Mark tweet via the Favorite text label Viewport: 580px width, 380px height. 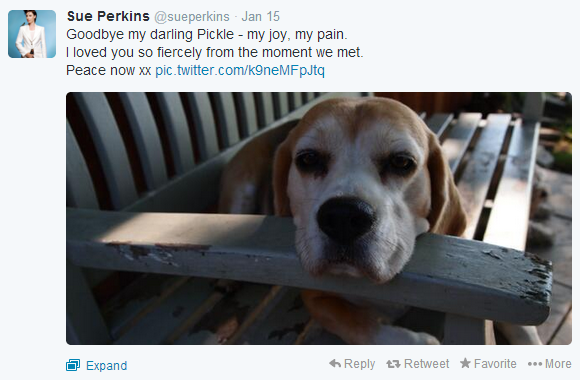point(495,364)
